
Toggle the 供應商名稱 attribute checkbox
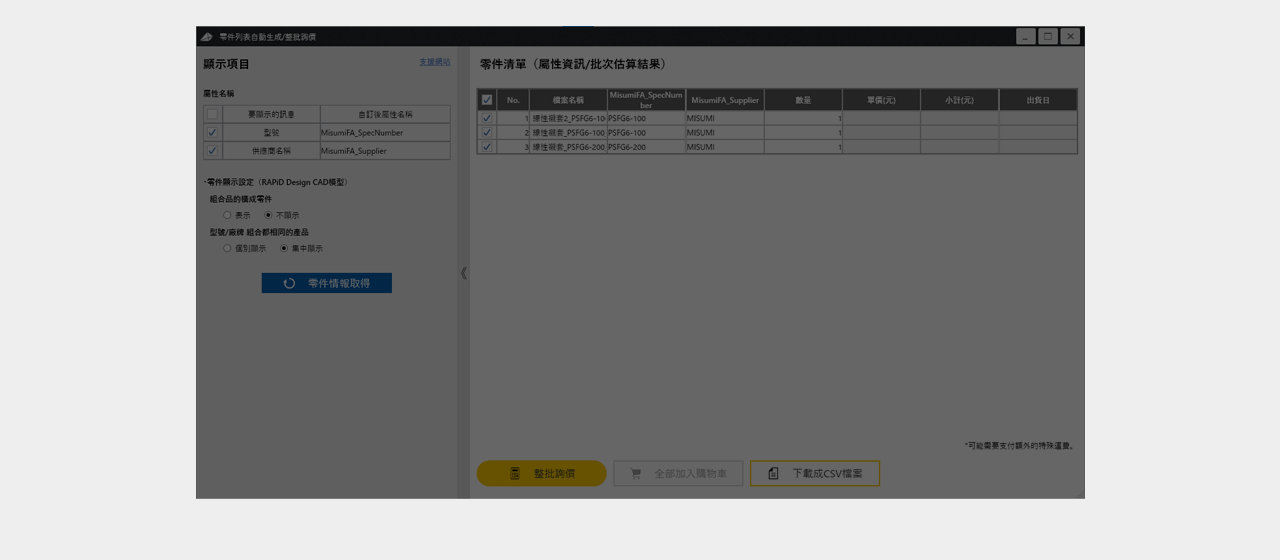[x=212, y=151]
